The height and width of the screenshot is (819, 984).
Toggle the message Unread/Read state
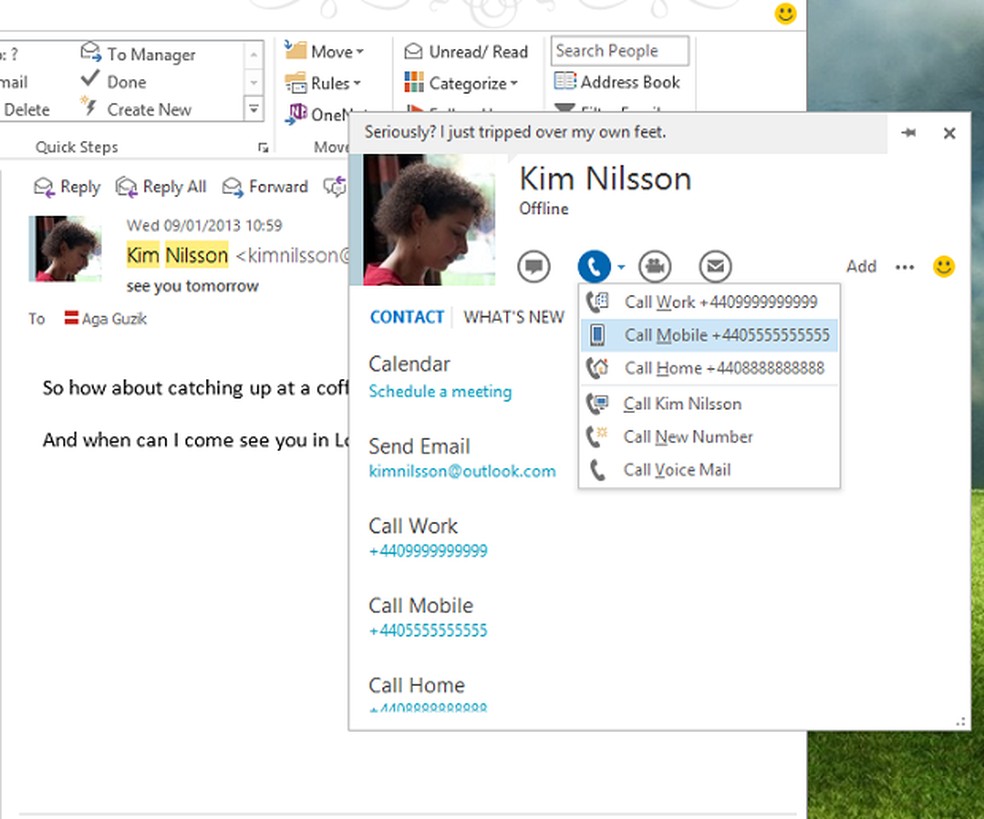(465, 51)
